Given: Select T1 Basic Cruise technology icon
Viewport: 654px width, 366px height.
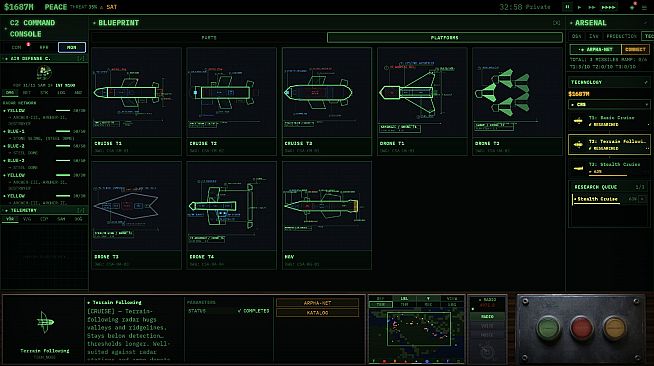Looking at the screenshot, I should pyautogui.click(x=578, y=121).
